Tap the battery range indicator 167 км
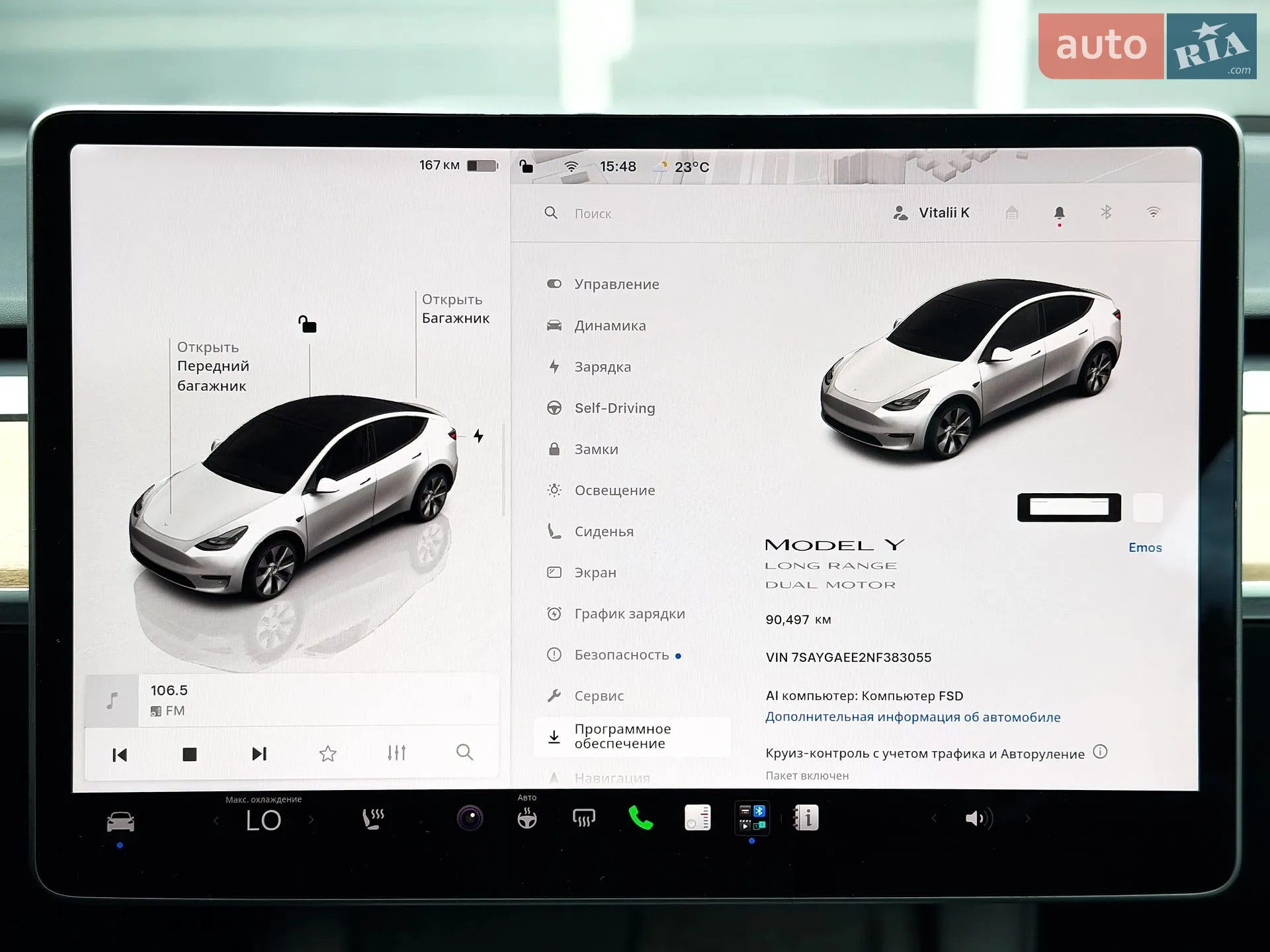Image resolution: width=1270 pixels, height=952 pixels. click(x=458, y=165)
